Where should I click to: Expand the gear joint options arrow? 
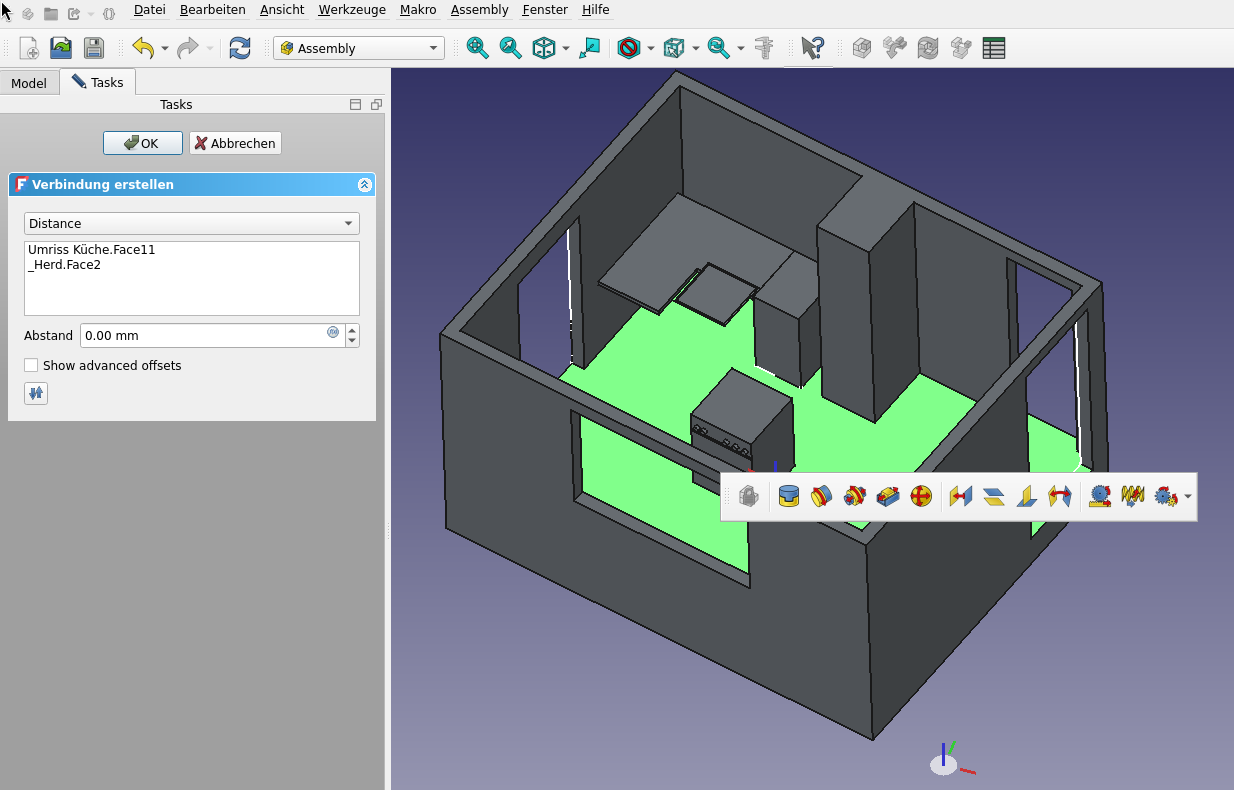[x=1188, y=497]
